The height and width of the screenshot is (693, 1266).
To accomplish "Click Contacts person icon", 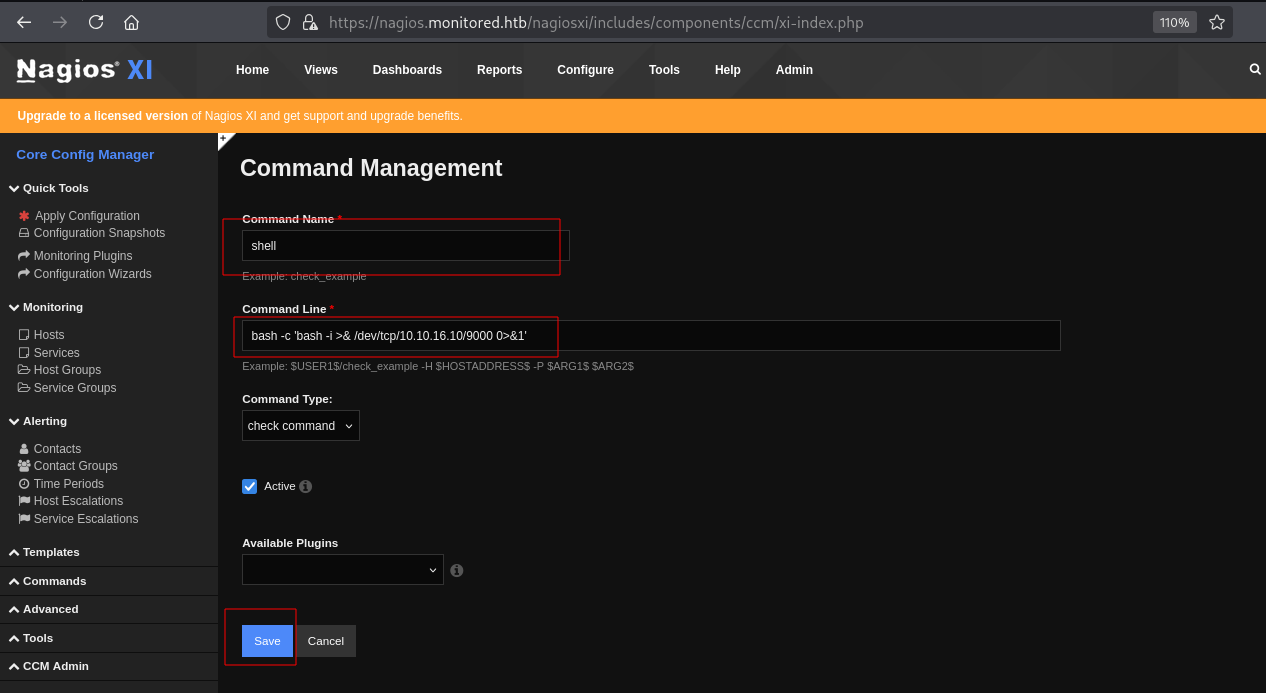I will [x=24, y=449].
